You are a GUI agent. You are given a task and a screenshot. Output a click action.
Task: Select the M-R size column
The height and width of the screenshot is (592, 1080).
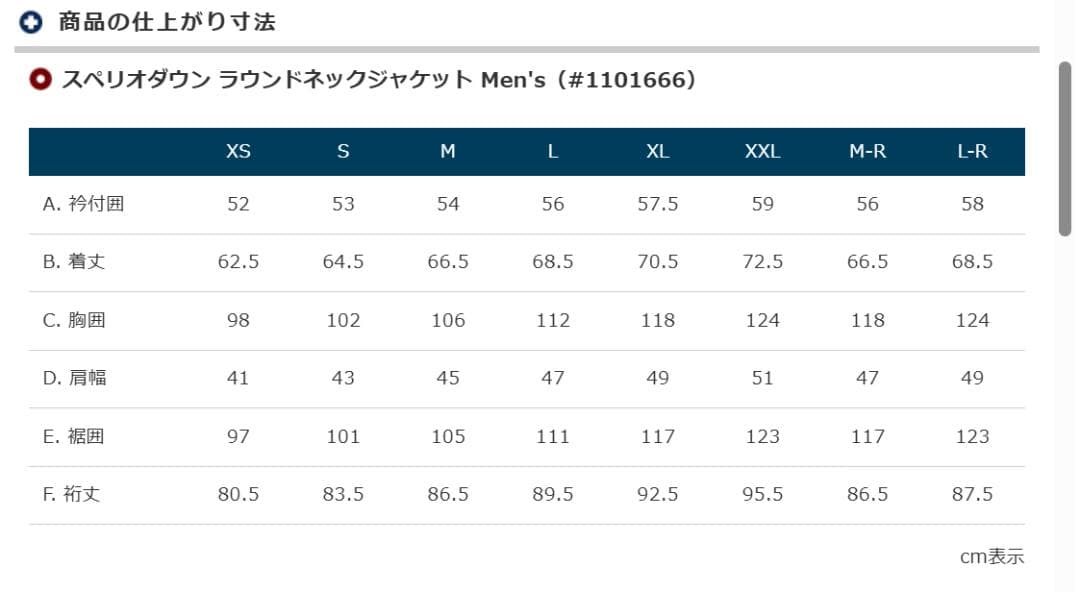coord(867,151)
